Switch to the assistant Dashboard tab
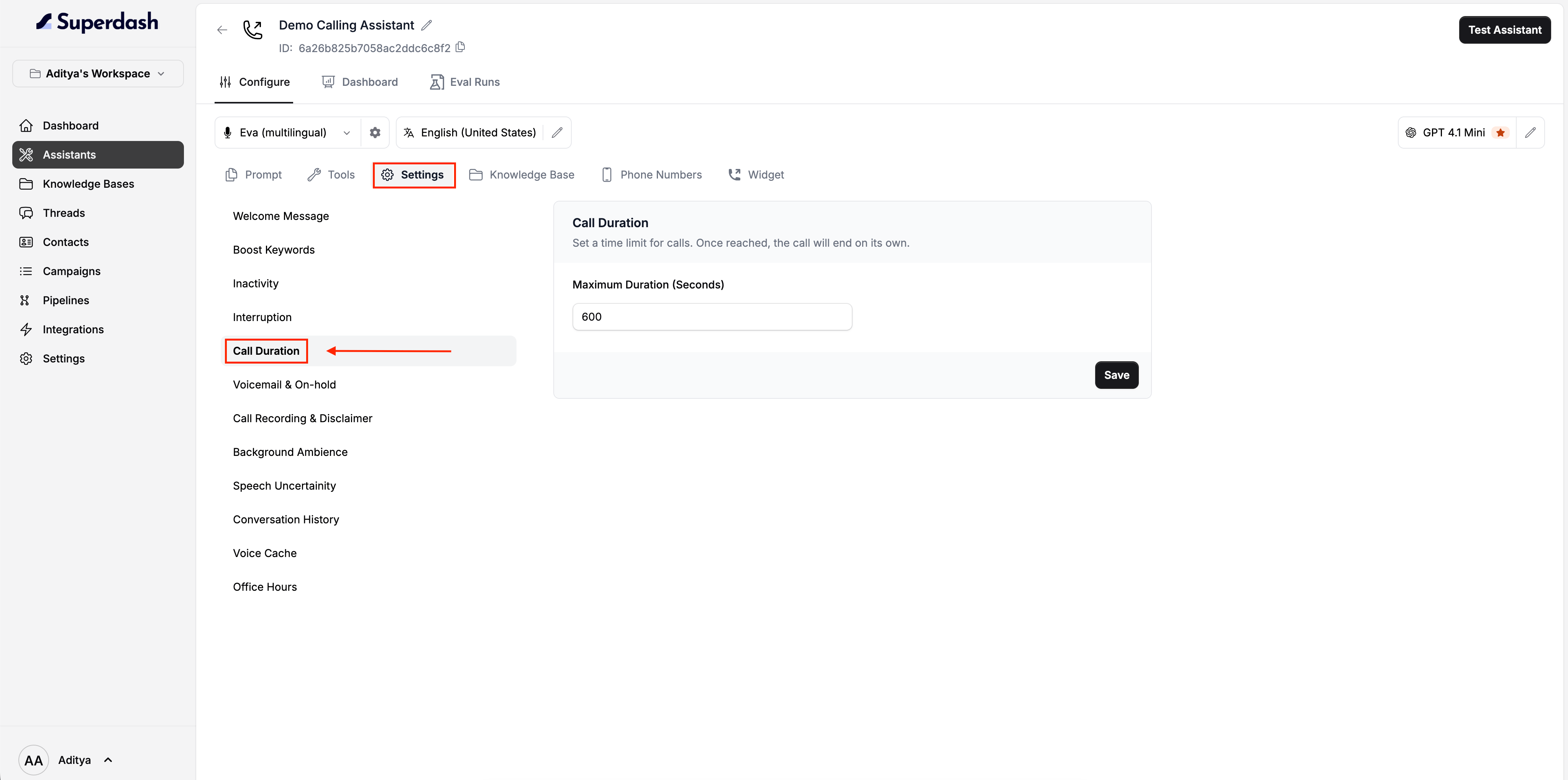1568x780 pixels. tap(359, 82)
